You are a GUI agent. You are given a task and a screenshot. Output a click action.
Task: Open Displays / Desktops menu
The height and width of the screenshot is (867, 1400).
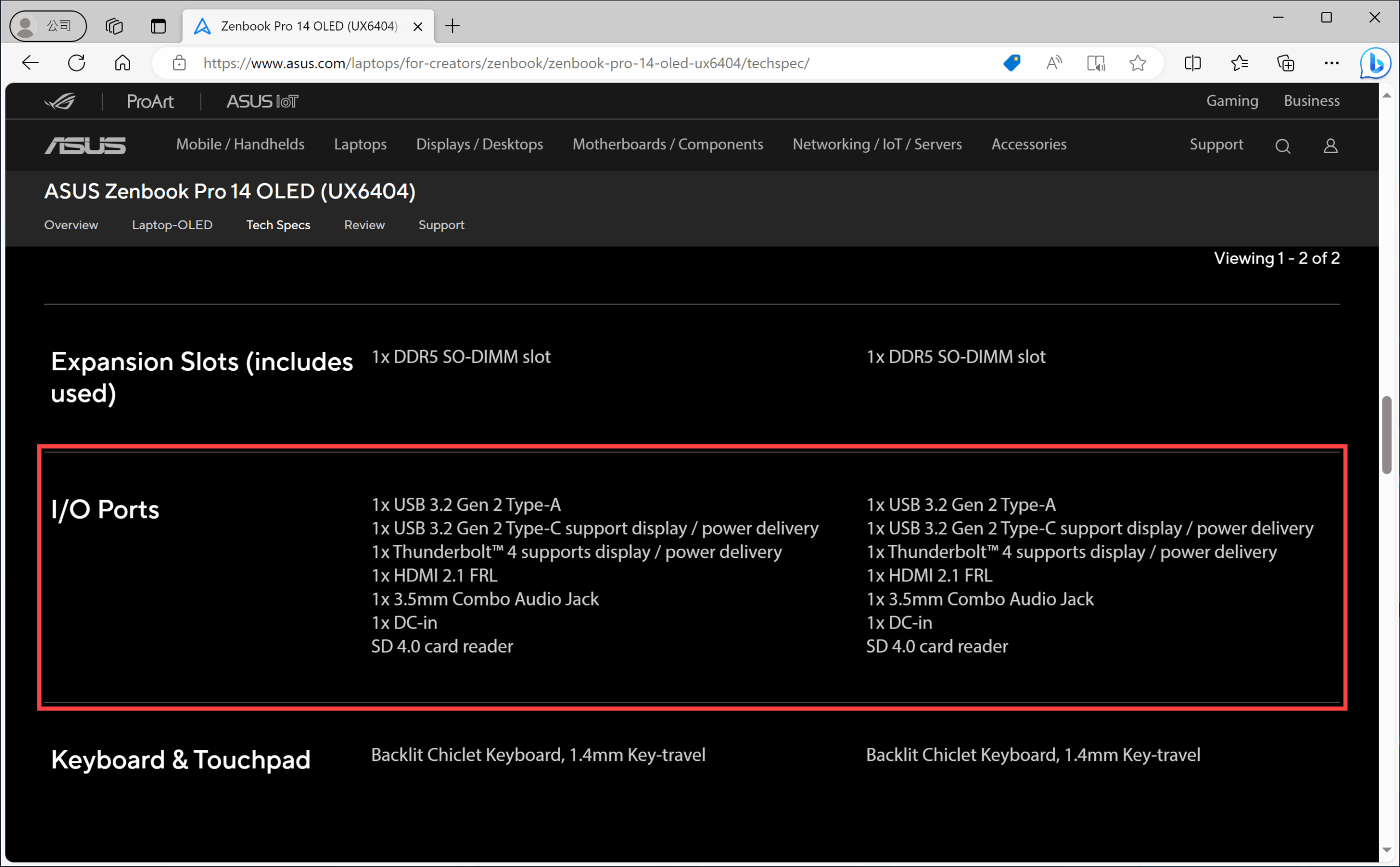tap(479, 144)
